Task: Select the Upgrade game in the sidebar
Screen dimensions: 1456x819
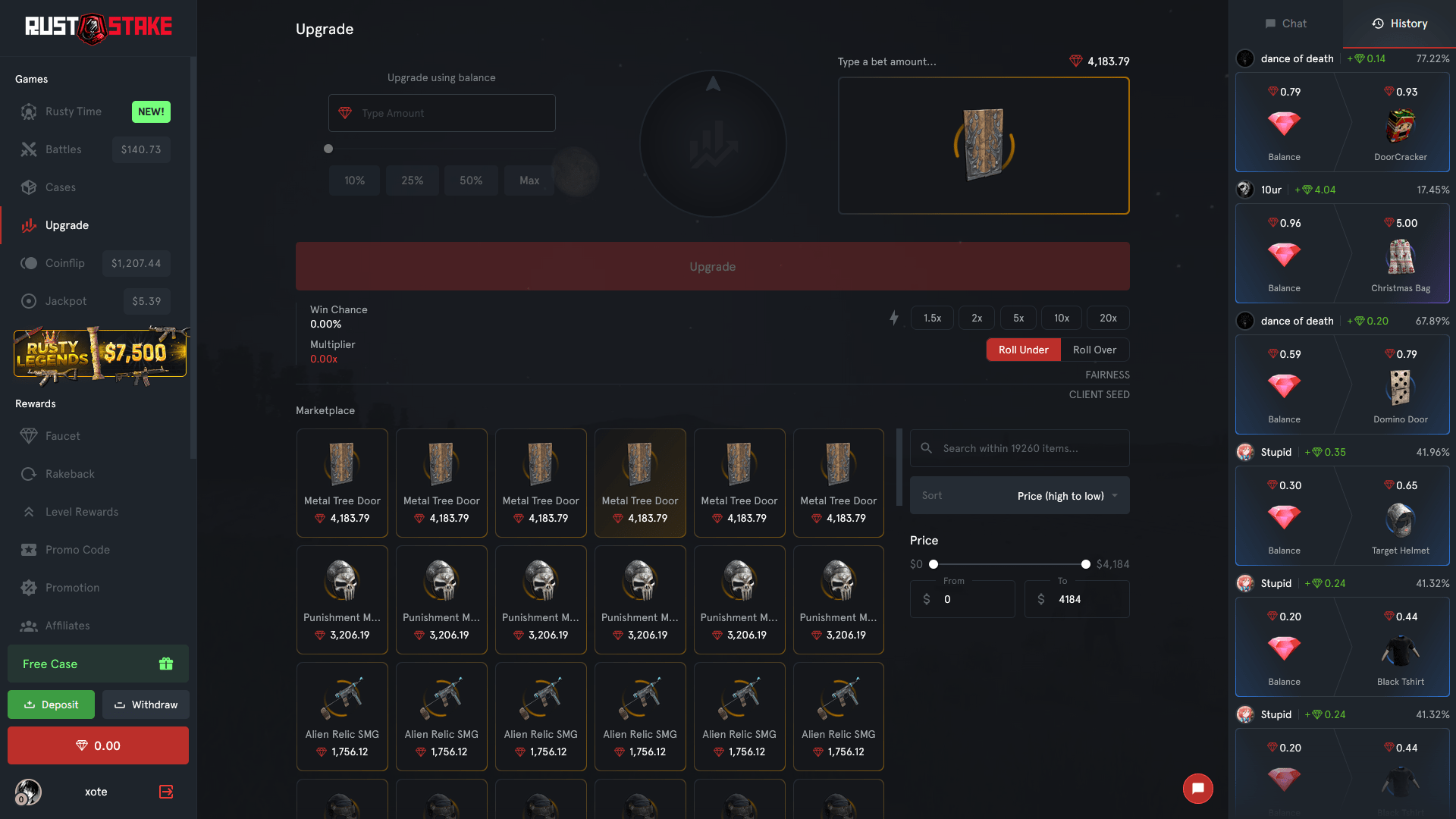Action: [x=66, y=225]
